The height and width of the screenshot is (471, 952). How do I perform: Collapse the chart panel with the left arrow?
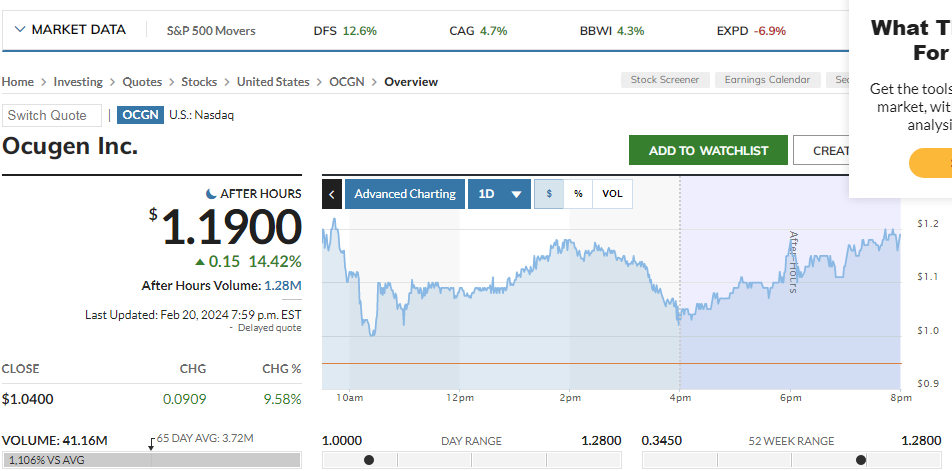pyautogui.click(x=332, y=194)
